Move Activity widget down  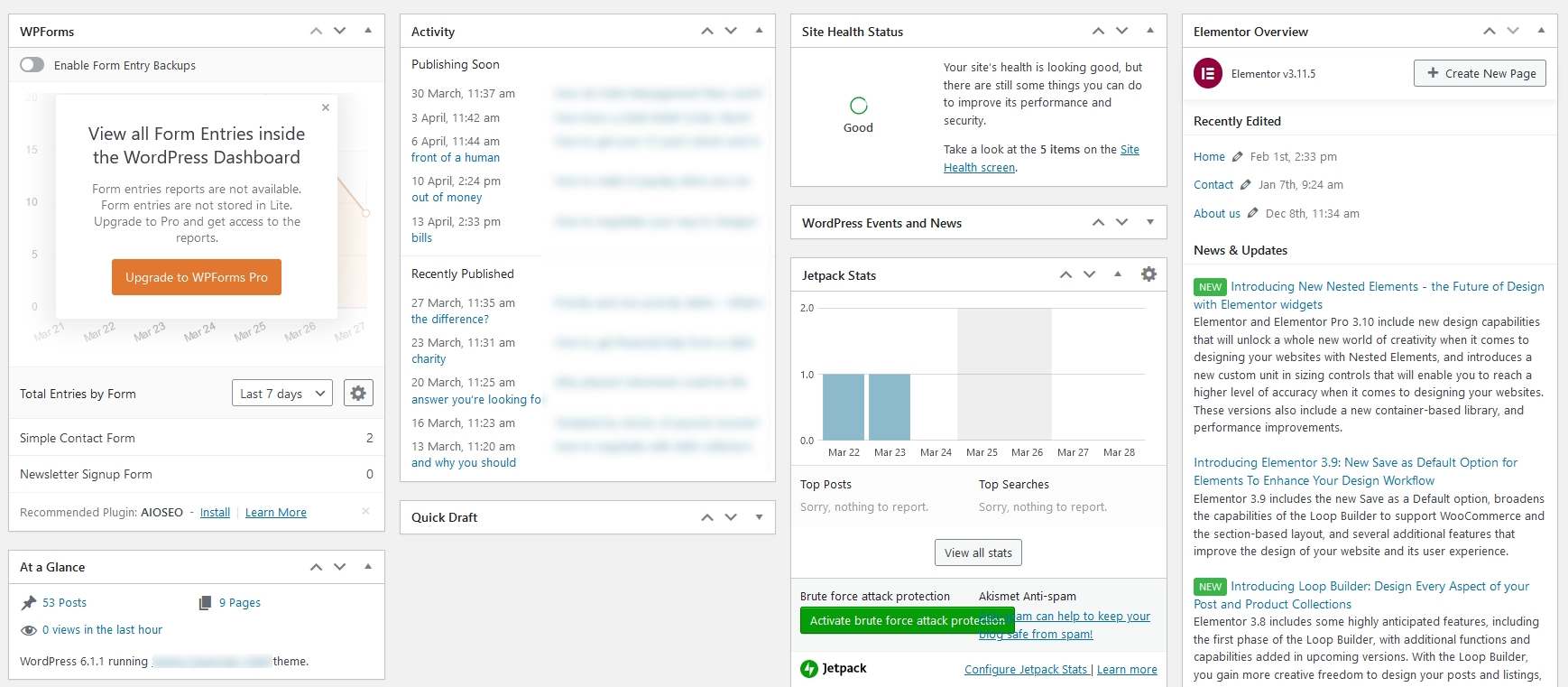[x=731, y=31]
